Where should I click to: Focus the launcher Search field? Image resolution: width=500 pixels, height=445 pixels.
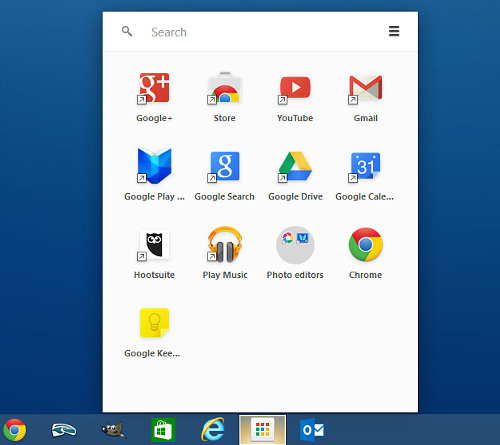click(260, 32)
